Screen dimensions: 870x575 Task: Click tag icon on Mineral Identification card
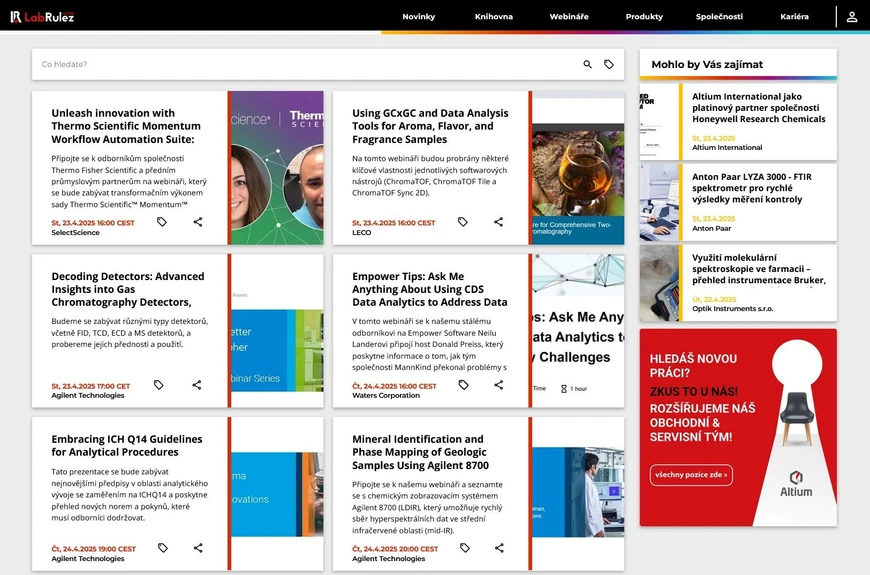(x=465, y=548)
